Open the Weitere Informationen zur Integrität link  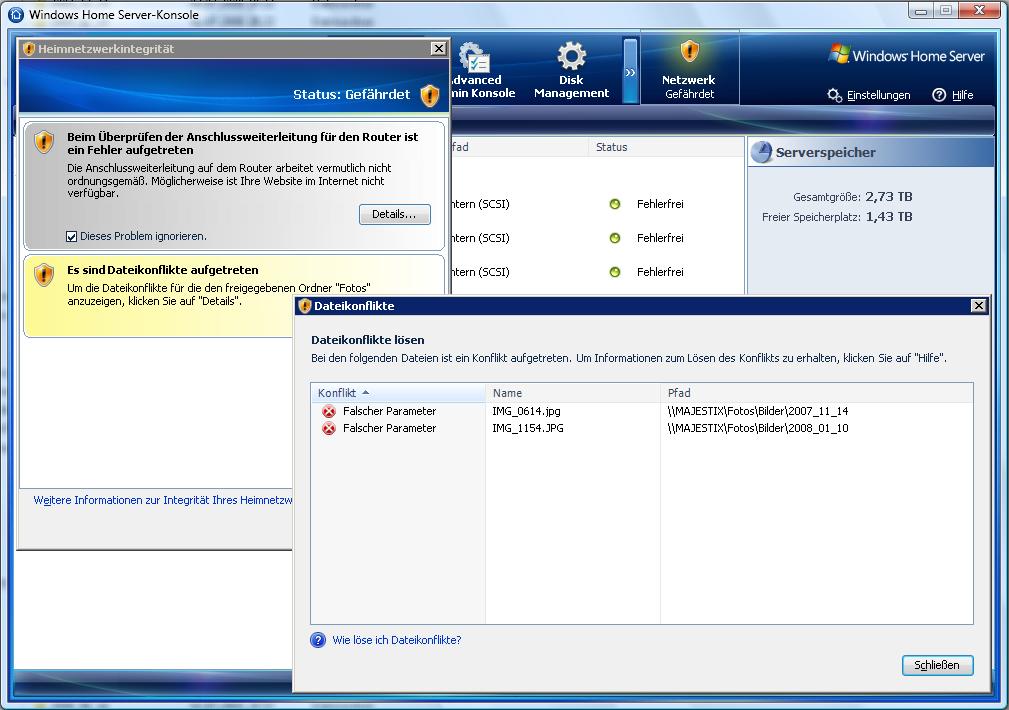[163, 500]
